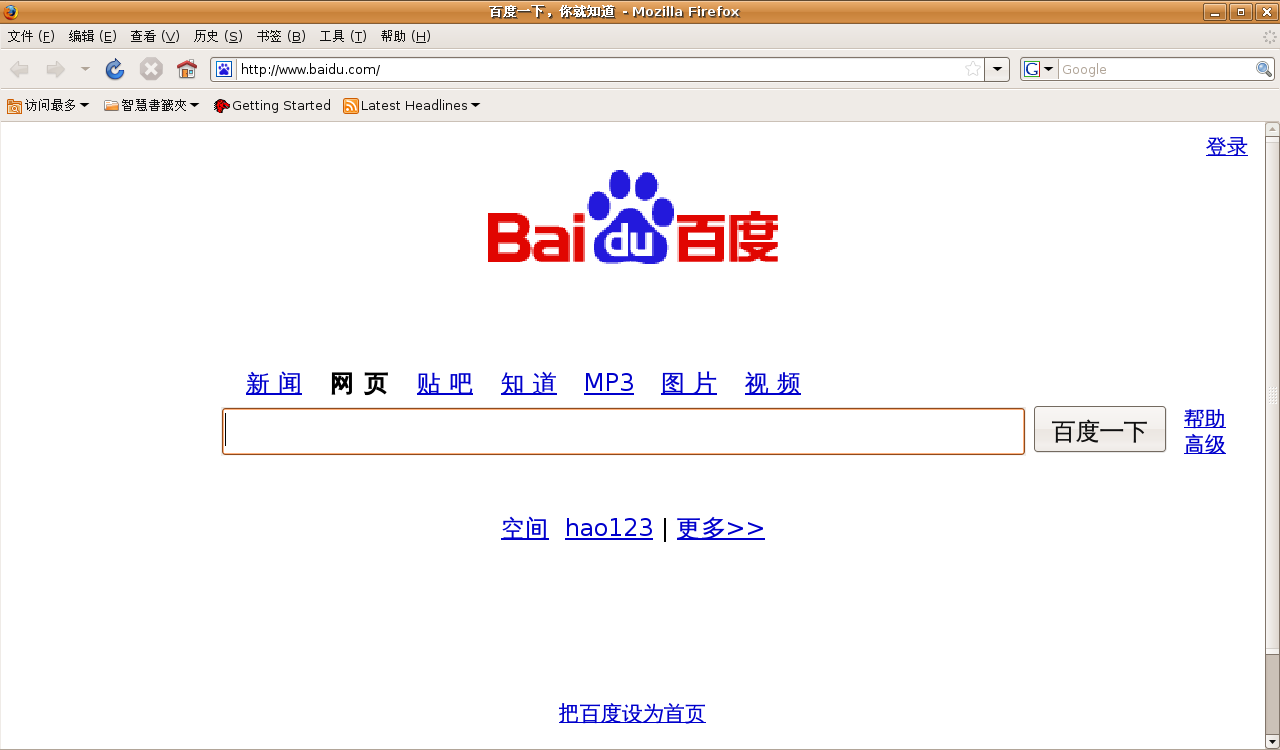Click the Forward navigation arrow
Image resolution: width=1280 pixels, height=750 pixels.
pyautogui.click(x=55, y=69)
